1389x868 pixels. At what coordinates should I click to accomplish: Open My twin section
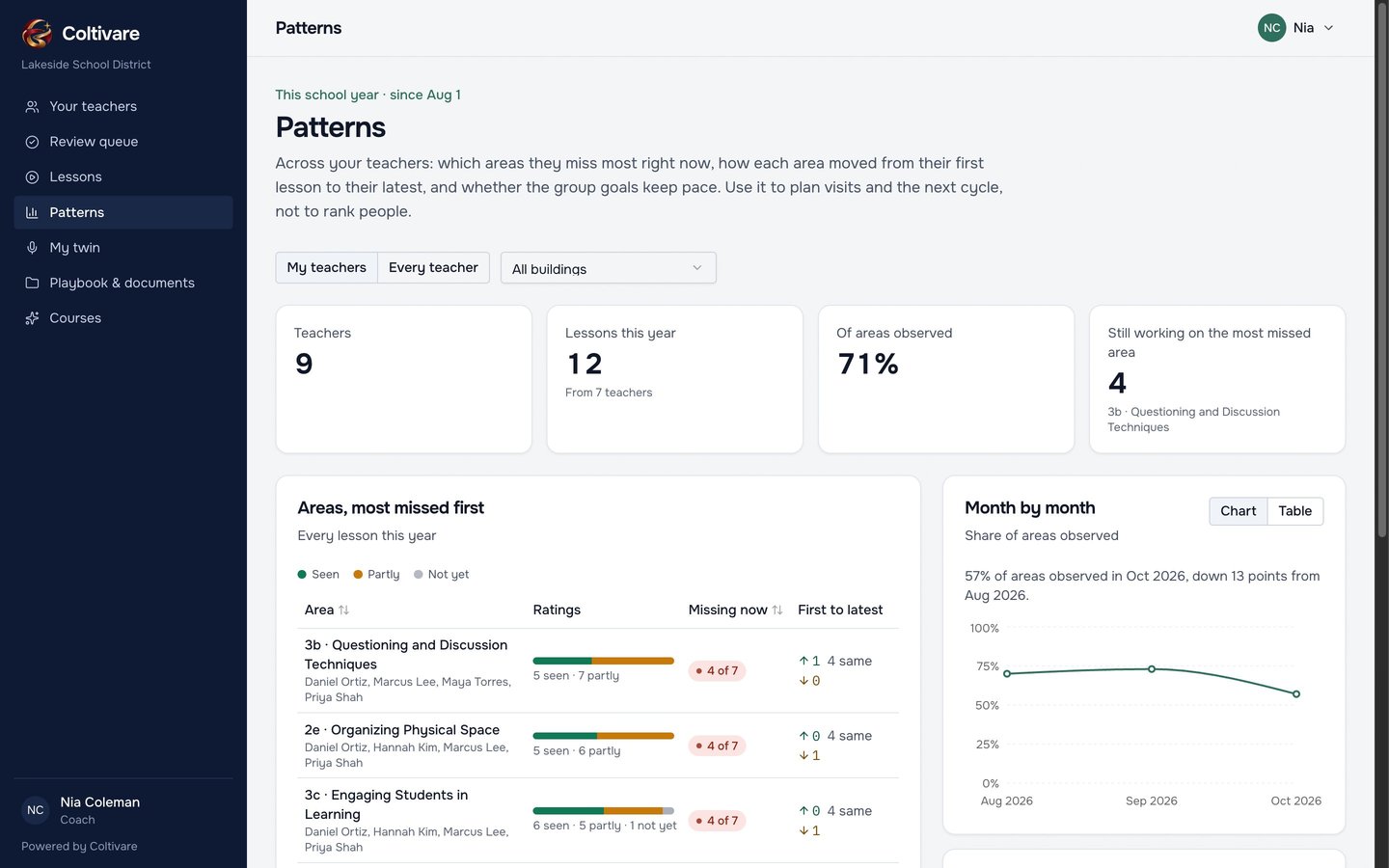point(123,248)
